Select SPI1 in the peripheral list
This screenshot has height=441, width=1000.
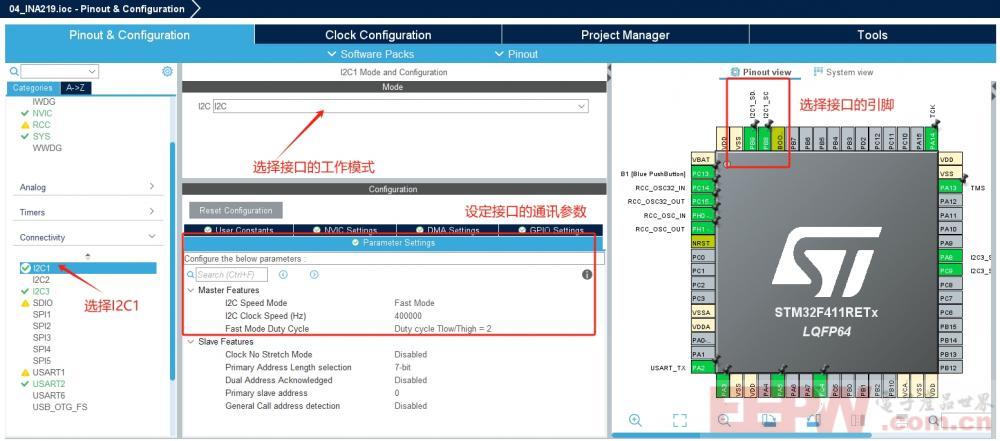[x=41, y=315]
